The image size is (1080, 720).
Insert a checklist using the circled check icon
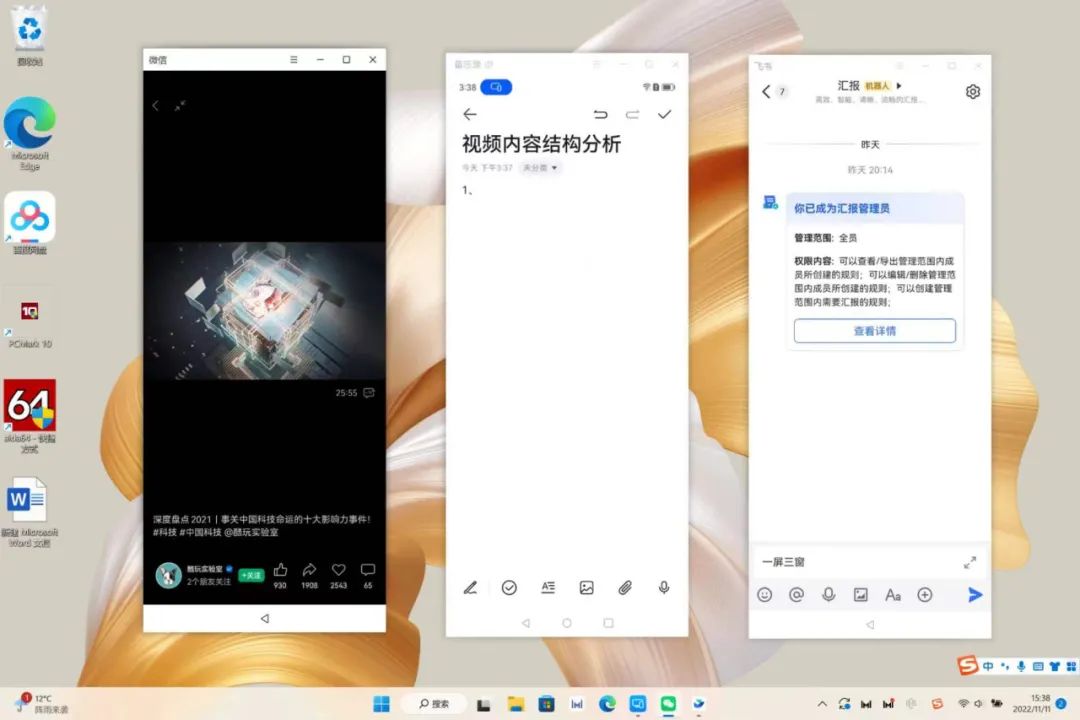tap(510, 588)
